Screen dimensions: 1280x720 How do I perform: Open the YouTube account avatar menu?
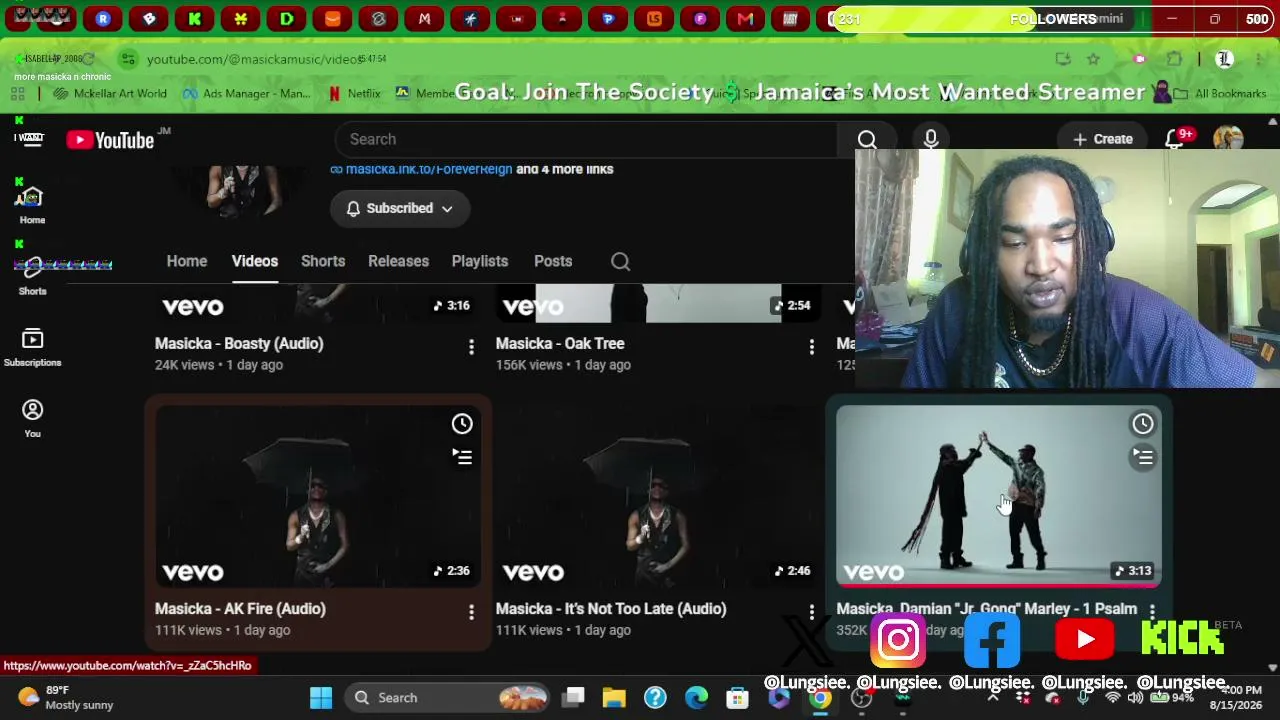(x=1228, y=139)
